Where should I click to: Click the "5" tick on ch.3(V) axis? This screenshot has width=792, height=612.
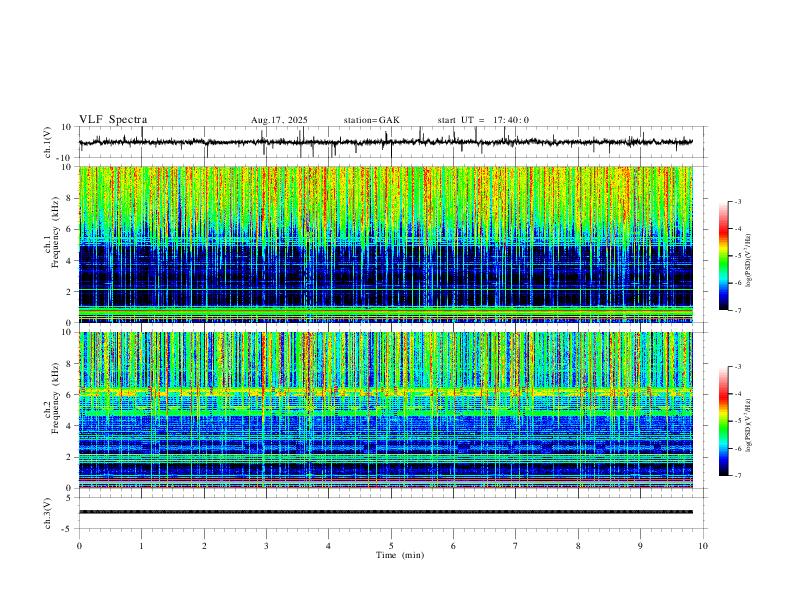[70, 498]
